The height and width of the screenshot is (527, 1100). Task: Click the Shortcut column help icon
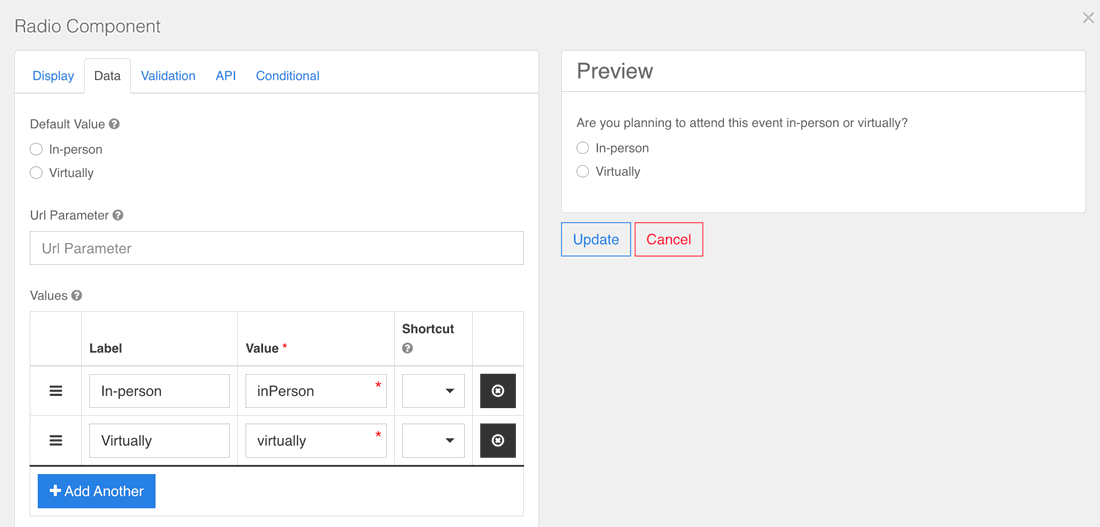[x=408, y=348]
